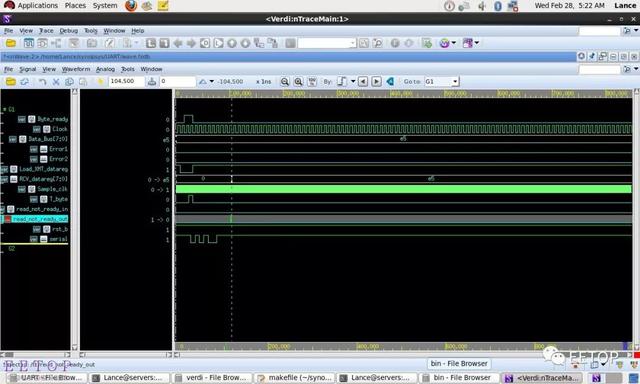Viewport: 640px width, 384px height.
Task: Click the open folder icon in nWave toolbar
Action: click(x=11, y=82)
